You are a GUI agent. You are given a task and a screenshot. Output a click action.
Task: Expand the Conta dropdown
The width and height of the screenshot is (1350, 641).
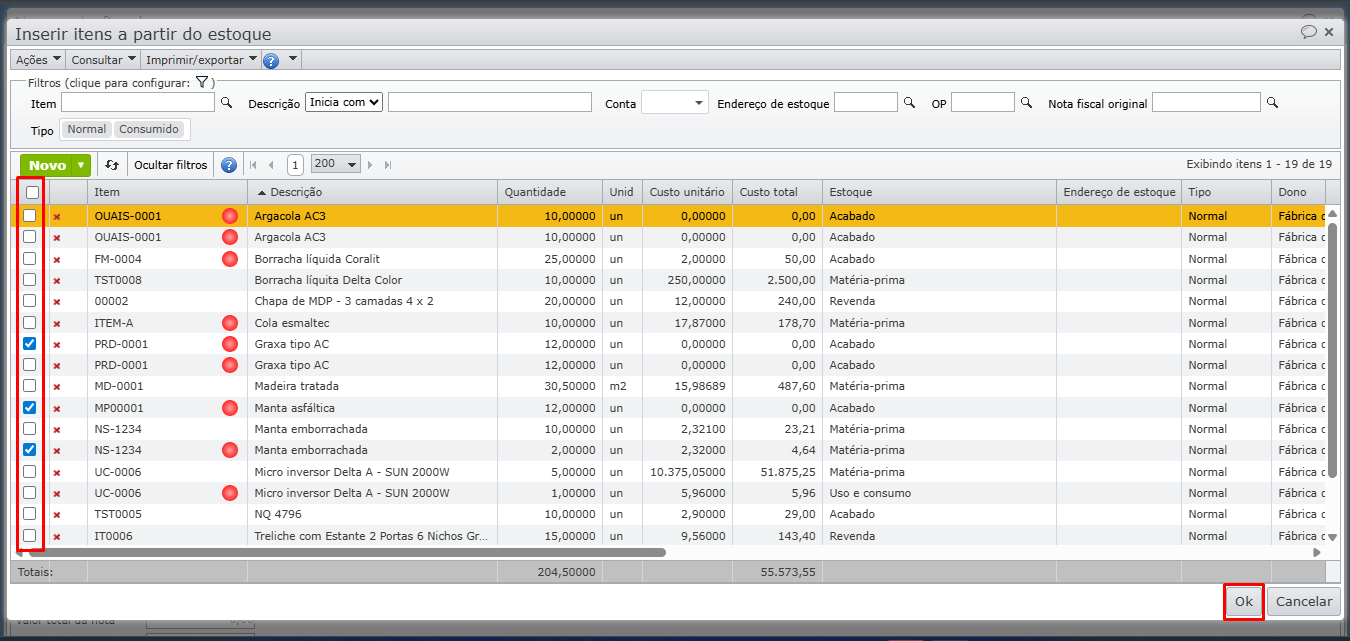(674, 102)
